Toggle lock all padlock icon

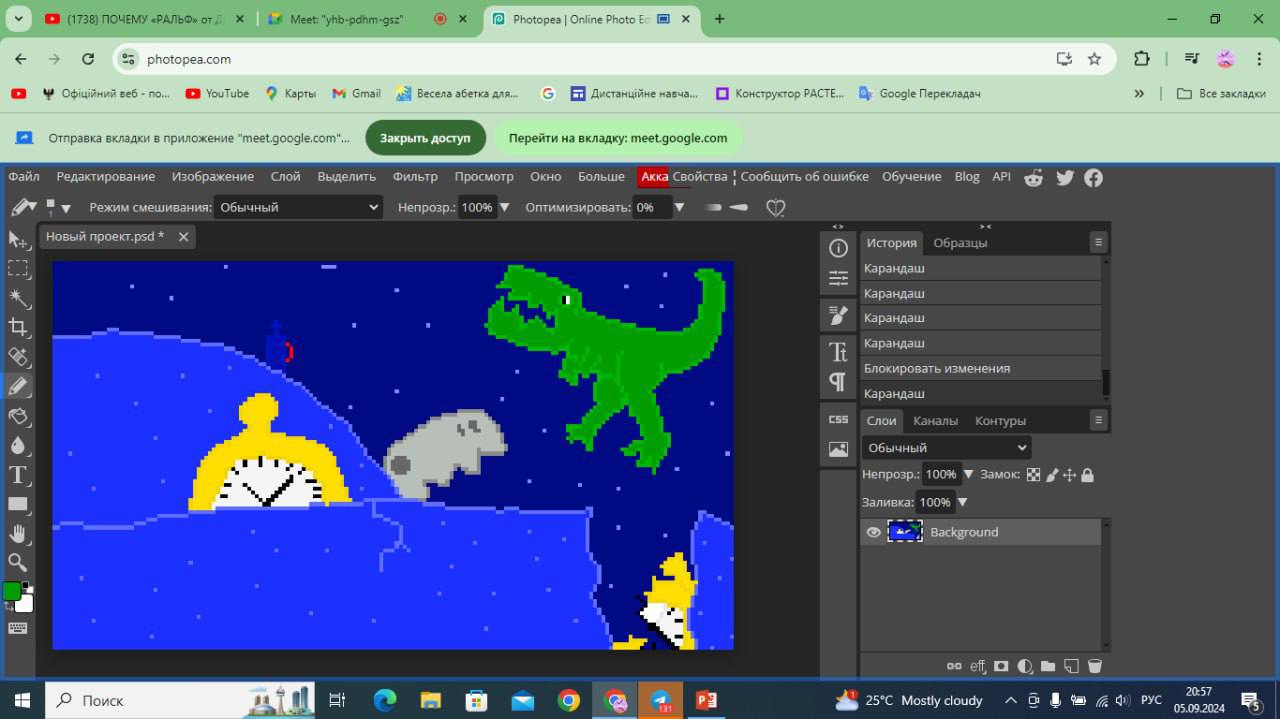(1087, 475)
